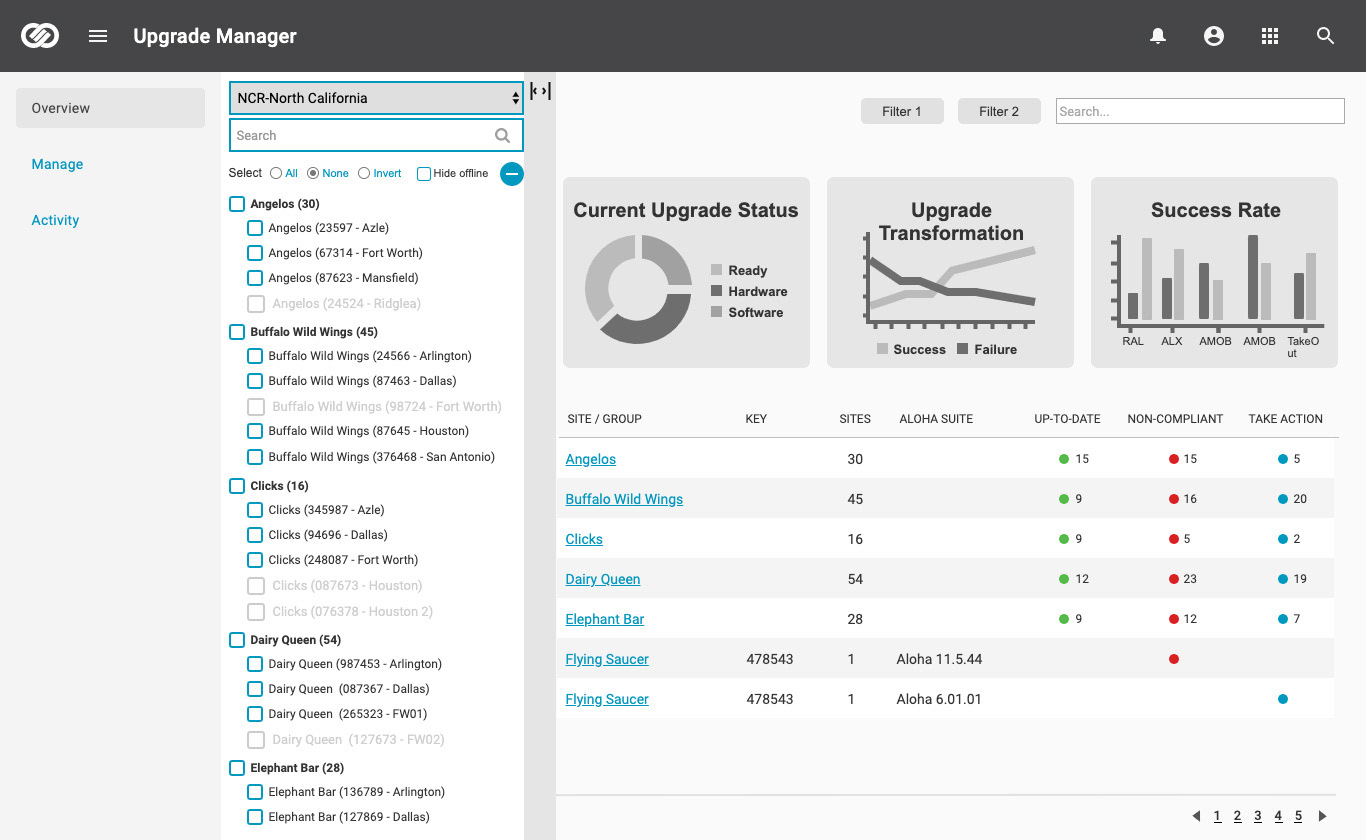Click Dairy Queen (987453 - Arlington) label

pyautogui.click(x=355, y=664)
